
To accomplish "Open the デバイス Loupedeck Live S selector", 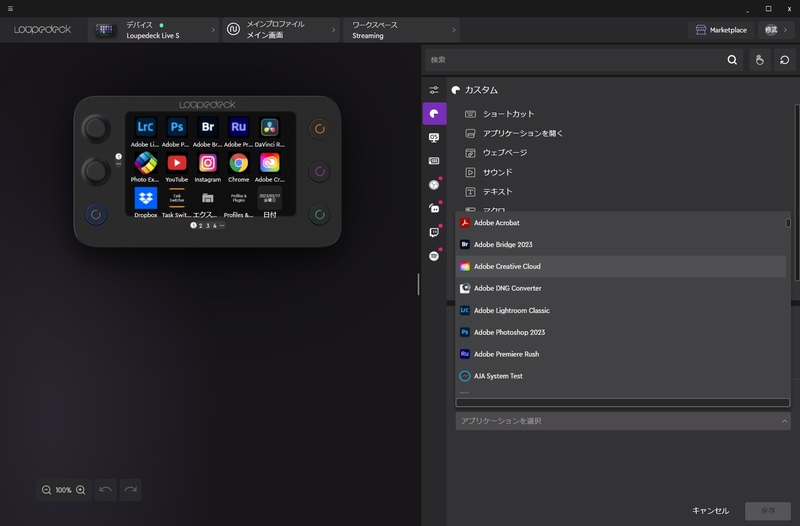I will [154, 30].
